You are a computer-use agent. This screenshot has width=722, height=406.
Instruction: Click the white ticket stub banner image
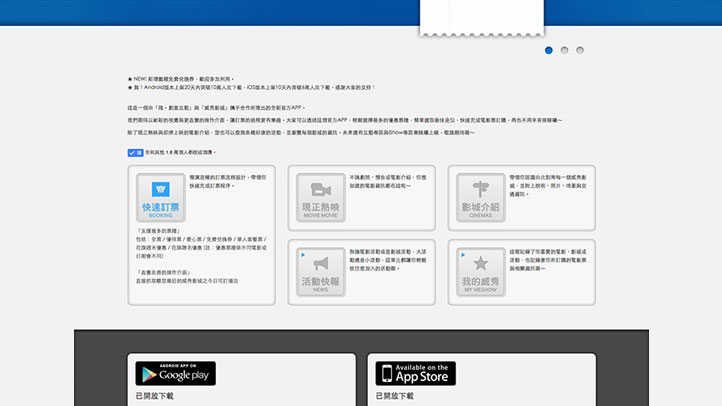coord(461,17)
